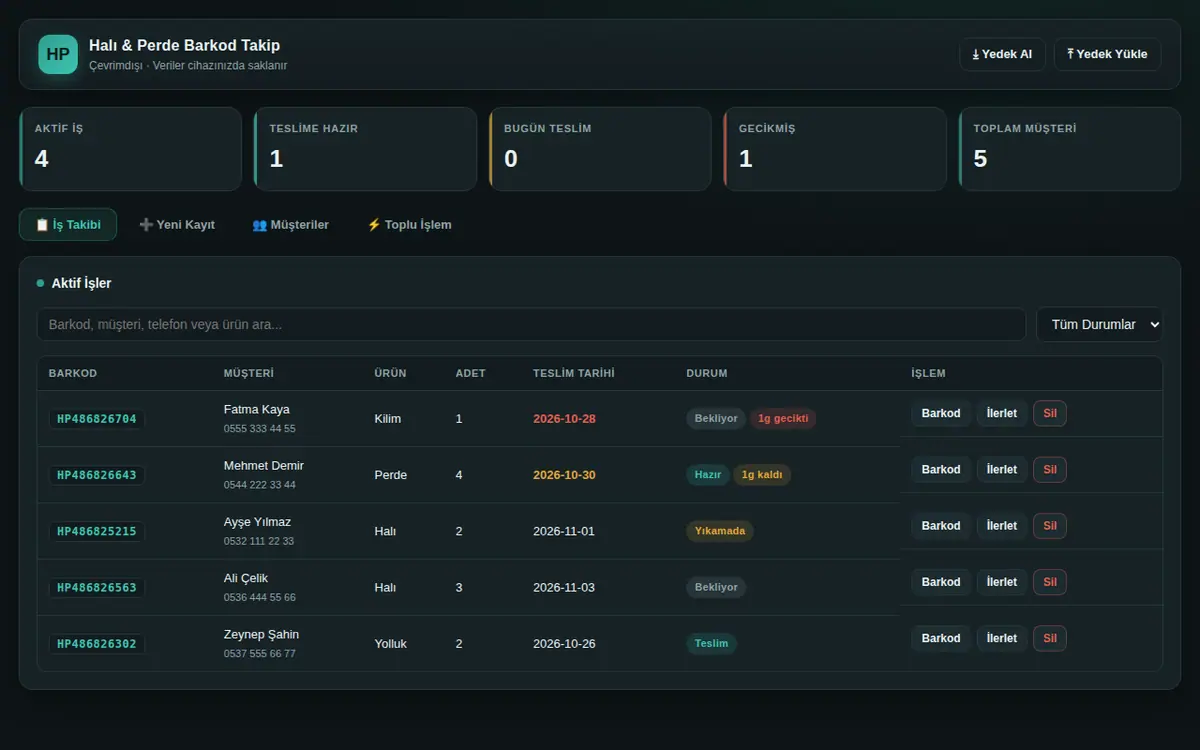
Task: Click the Gecikmiş stat card
Action: (835, 149)
